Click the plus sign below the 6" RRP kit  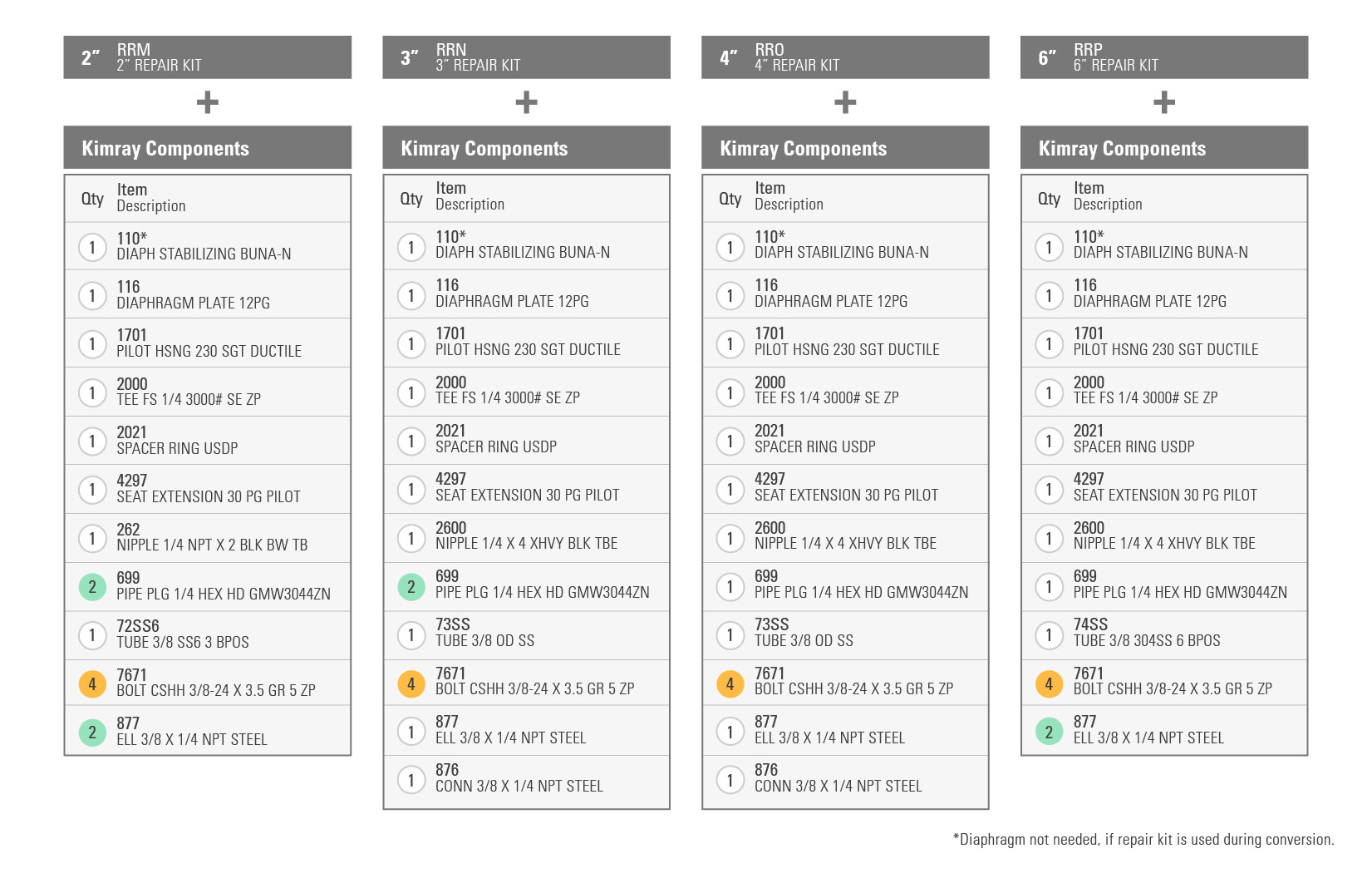(1164, 103)
